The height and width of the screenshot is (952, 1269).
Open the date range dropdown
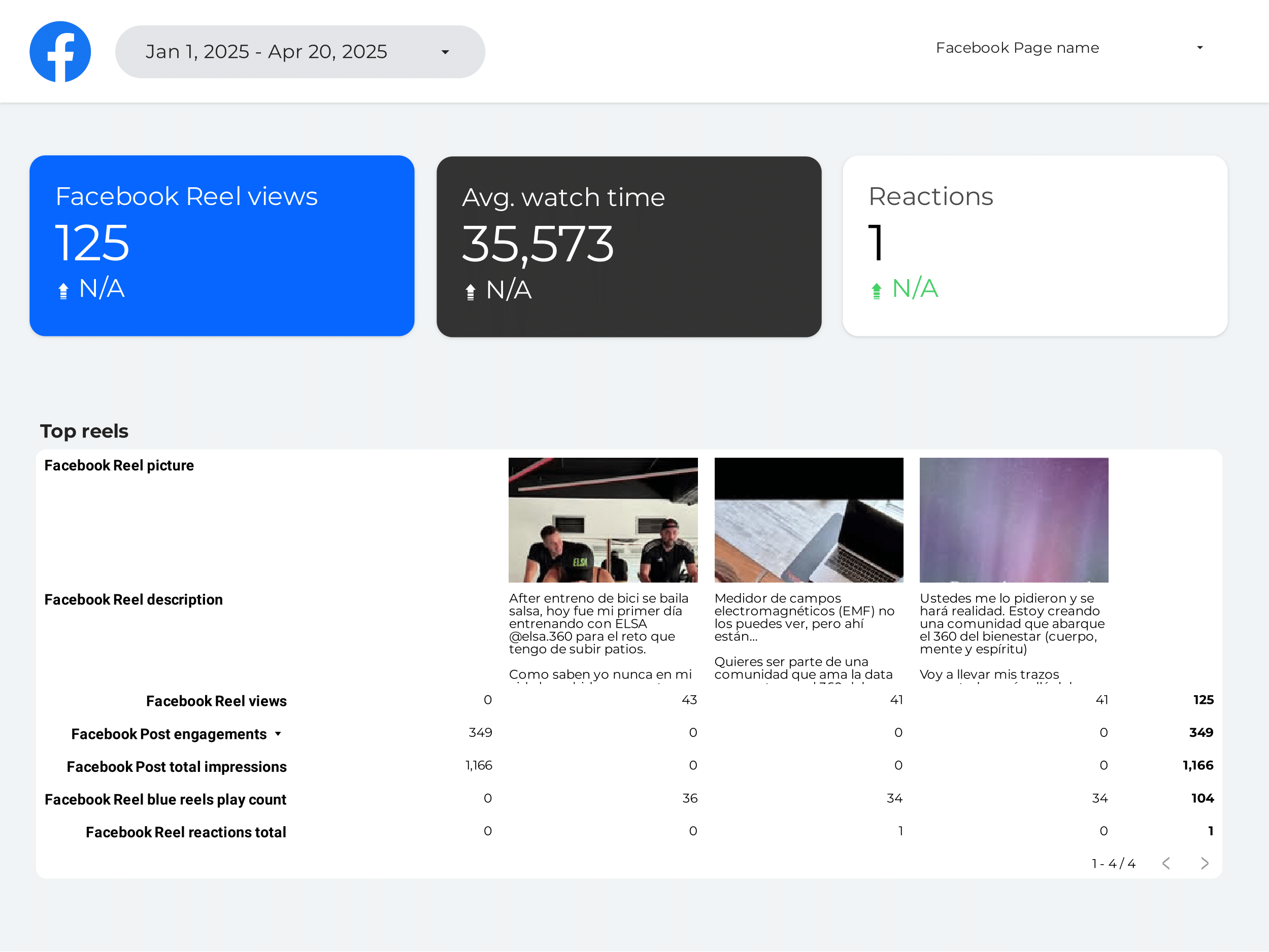tap(300, 52)
